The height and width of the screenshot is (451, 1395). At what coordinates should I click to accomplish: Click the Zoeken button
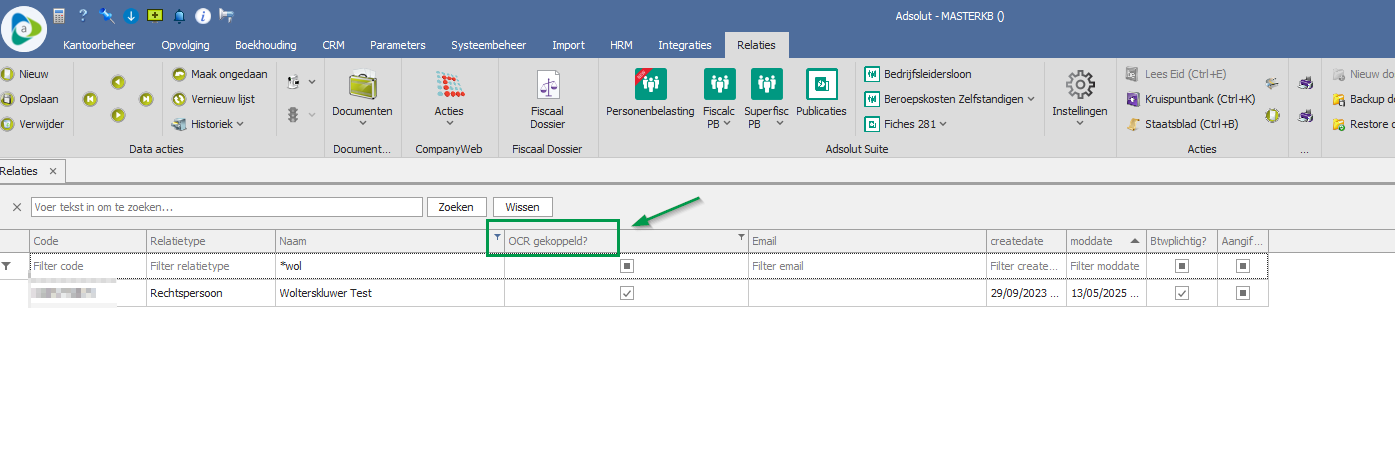pos(457,207)
